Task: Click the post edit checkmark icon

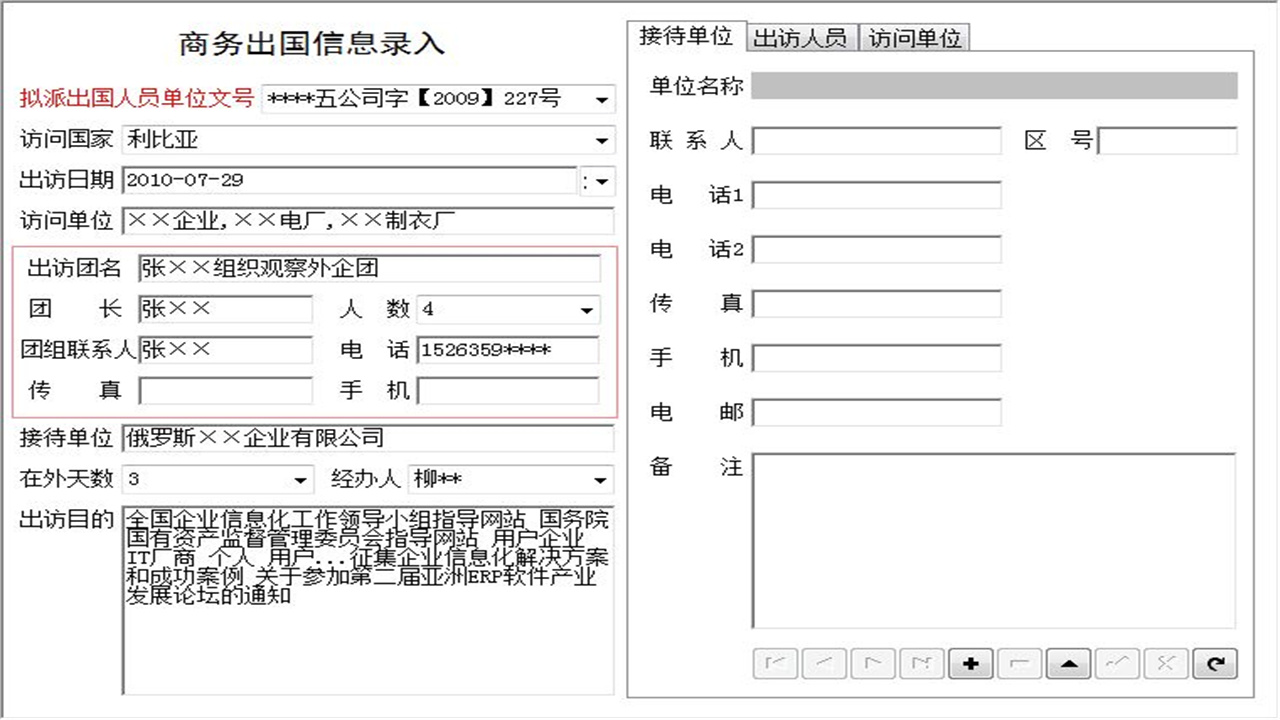Action: (1118, 663)
